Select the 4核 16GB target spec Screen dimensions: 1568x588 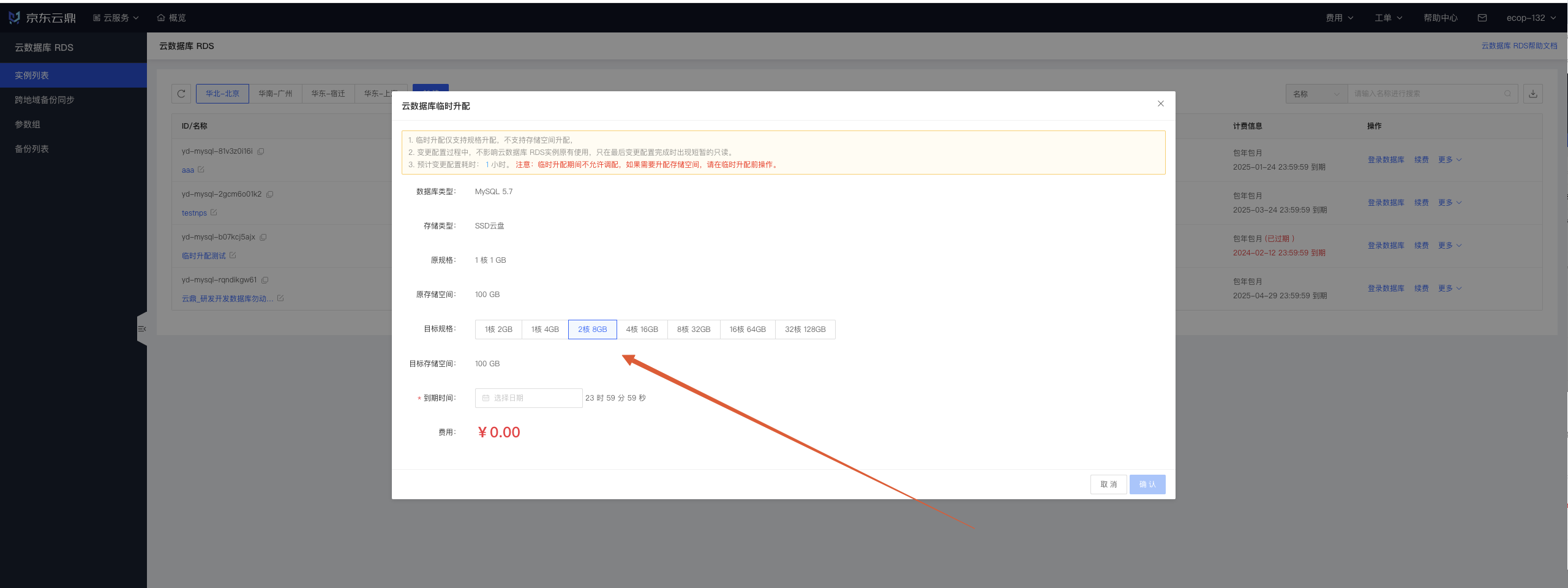pyautogui.click(x=642, y=330)
